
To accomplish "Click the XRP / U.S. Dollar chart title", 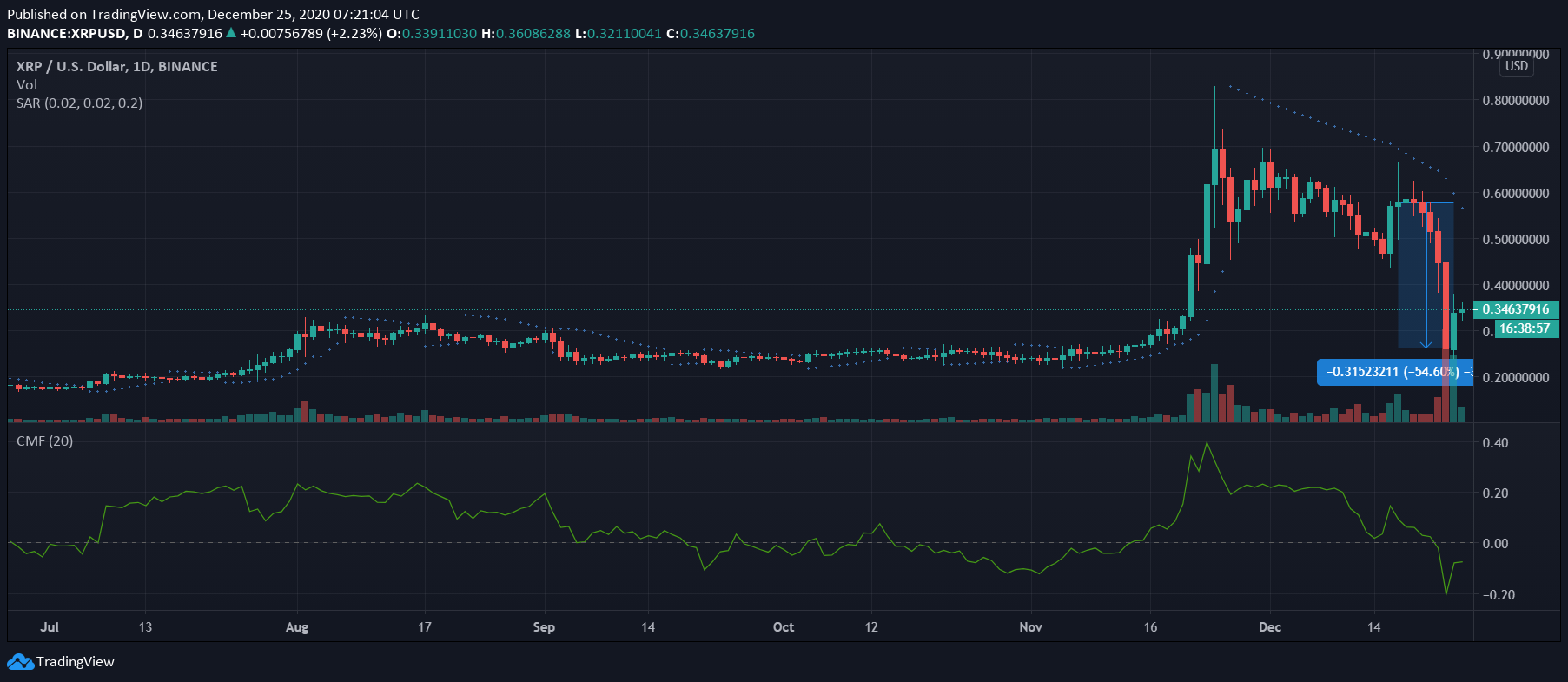I will click(117, 66).
